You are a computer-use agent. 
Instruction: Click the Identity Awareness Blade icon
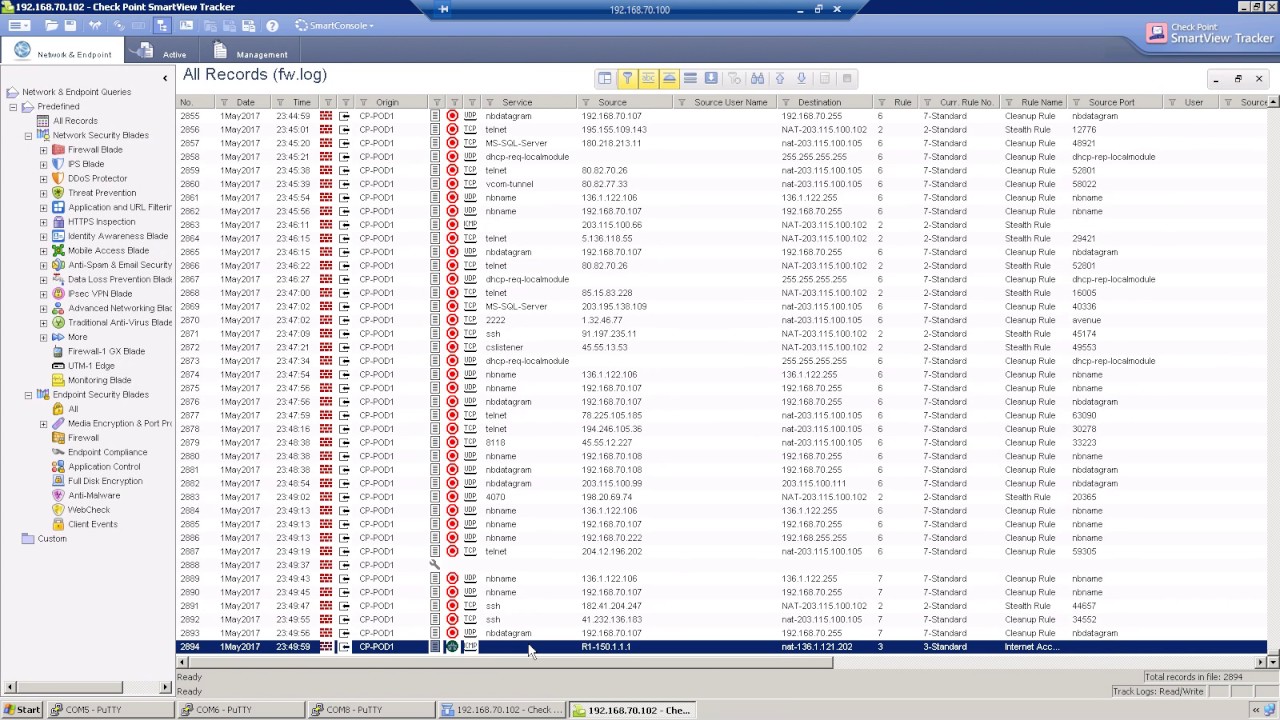coord(58,236)
